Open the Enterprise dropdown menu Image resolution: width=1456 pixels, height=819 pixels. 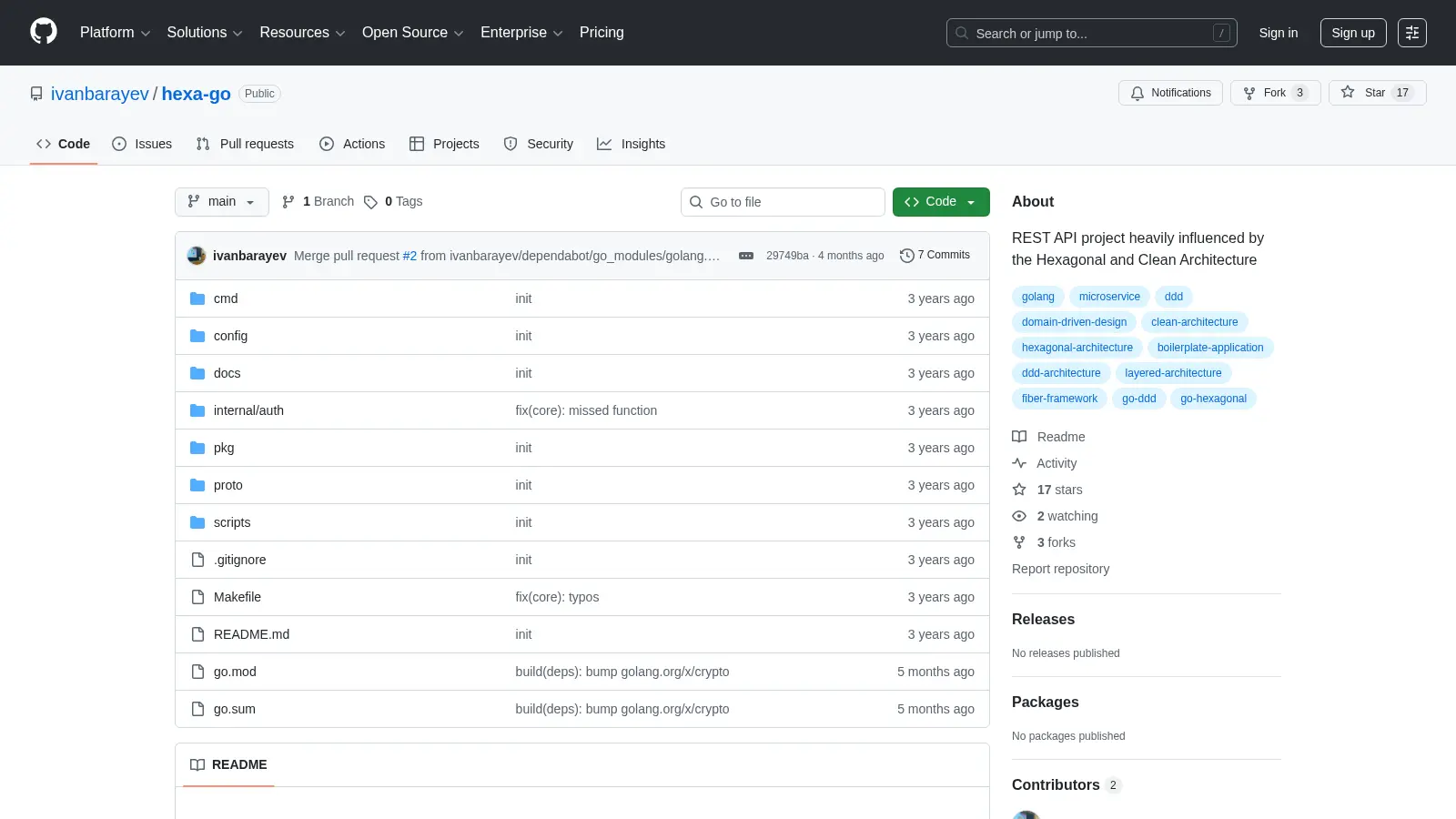[521, 33]
